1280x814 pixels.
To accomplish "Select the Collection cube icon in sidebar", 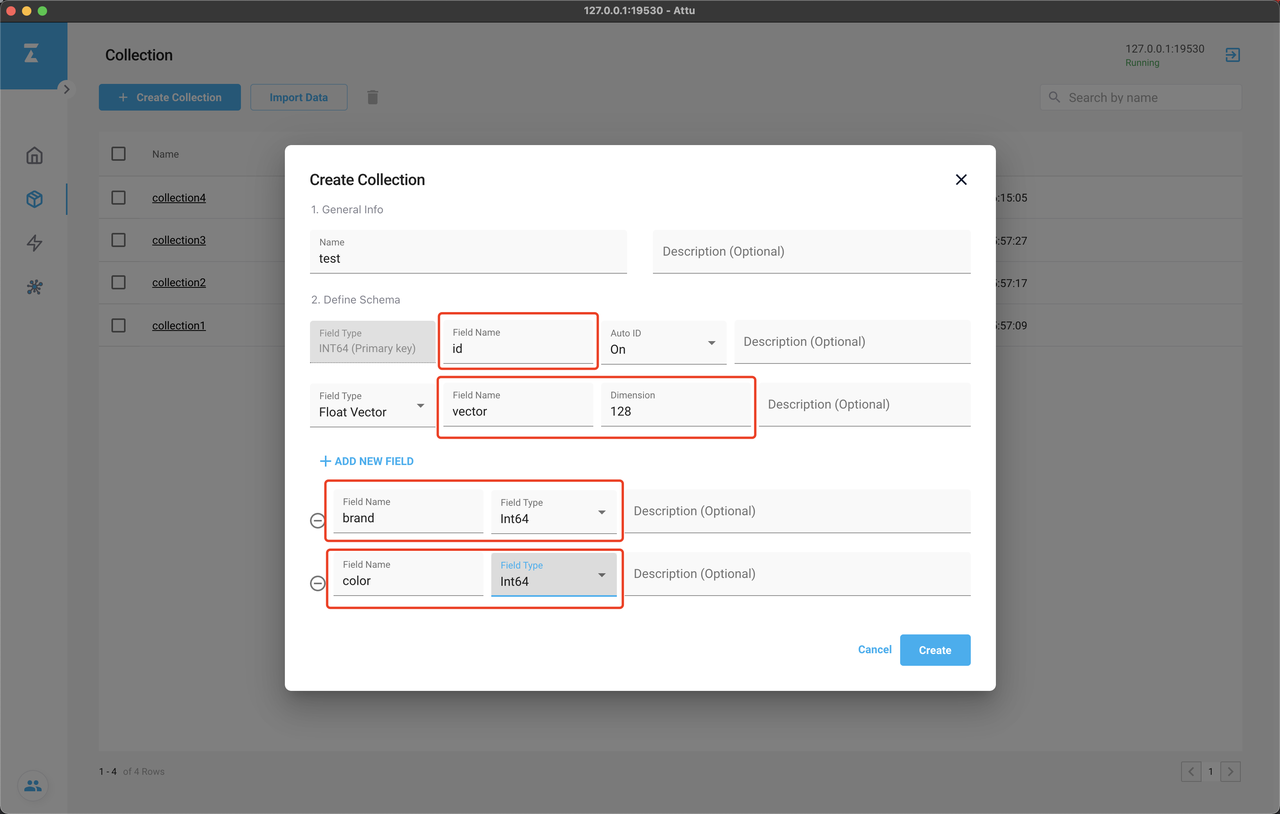I will pyautogui.click(x=34, y=199).
